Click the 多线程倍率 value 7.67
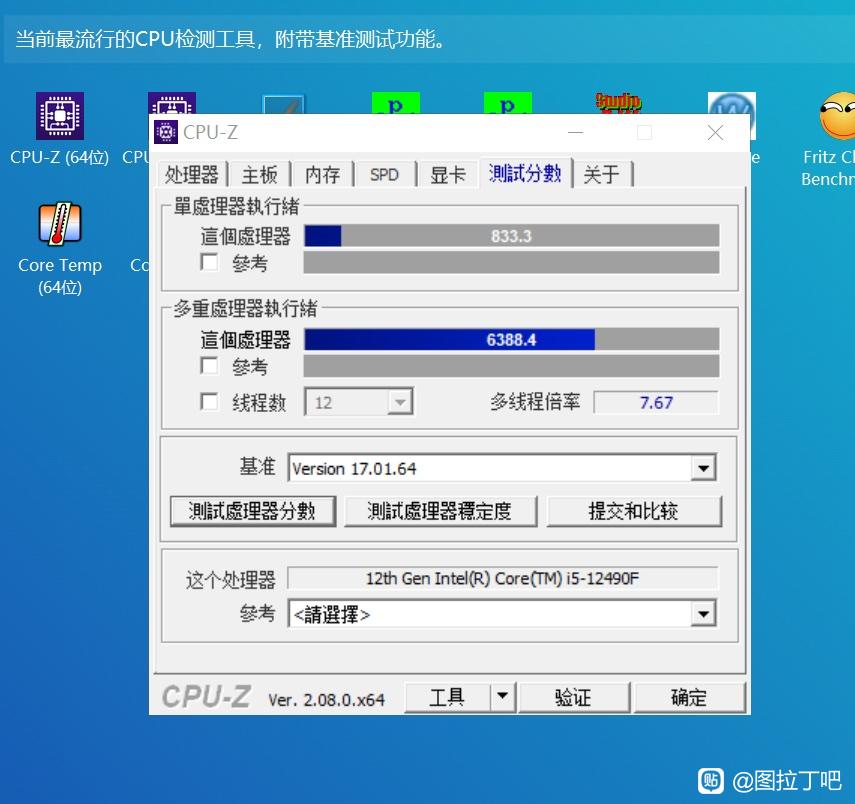Viewport: 855px width, 804px height. tap(656, 403)
